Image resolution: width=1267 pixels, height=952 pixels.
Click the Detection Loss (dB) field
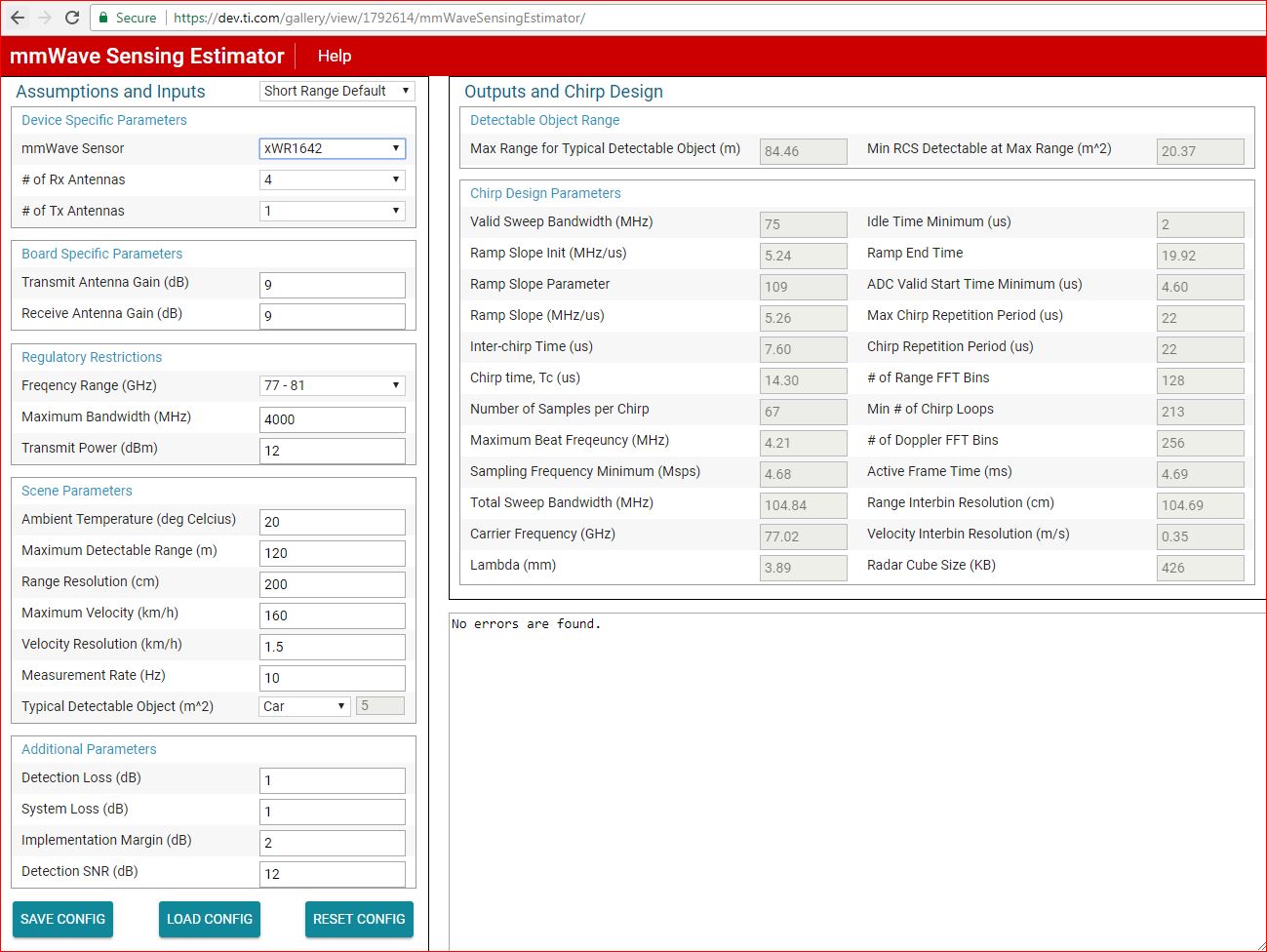[333, 780]
